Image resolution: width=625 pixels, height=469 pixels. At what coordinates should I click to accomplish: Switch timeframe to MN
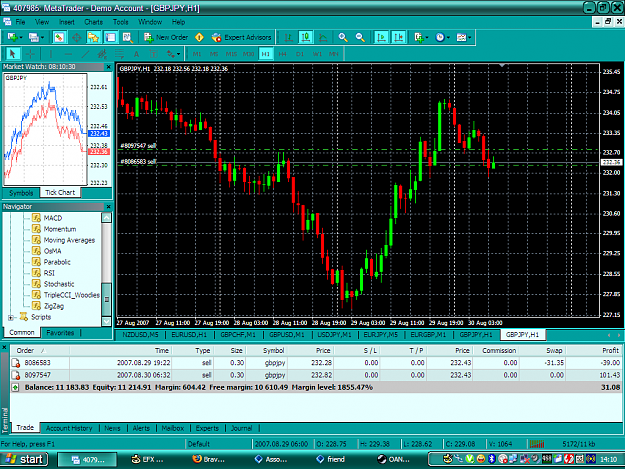click(334, 54)
